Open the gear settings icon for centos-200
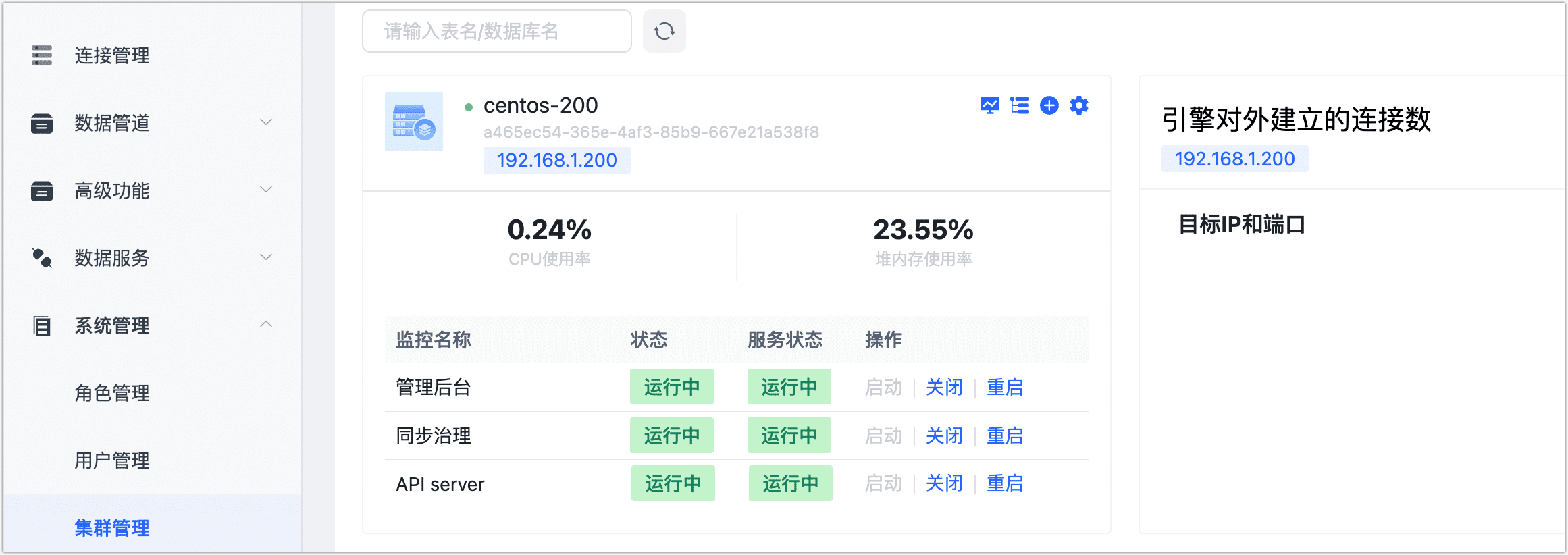Image resolution: width=1568 pixels, height=555 pixels. click(1079, 105)
